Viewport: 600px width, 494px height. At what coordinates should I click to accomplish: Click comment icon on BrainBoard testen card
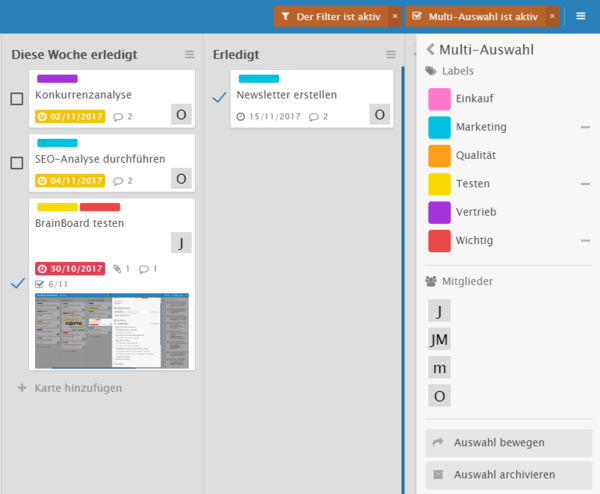tap(144, 269)
